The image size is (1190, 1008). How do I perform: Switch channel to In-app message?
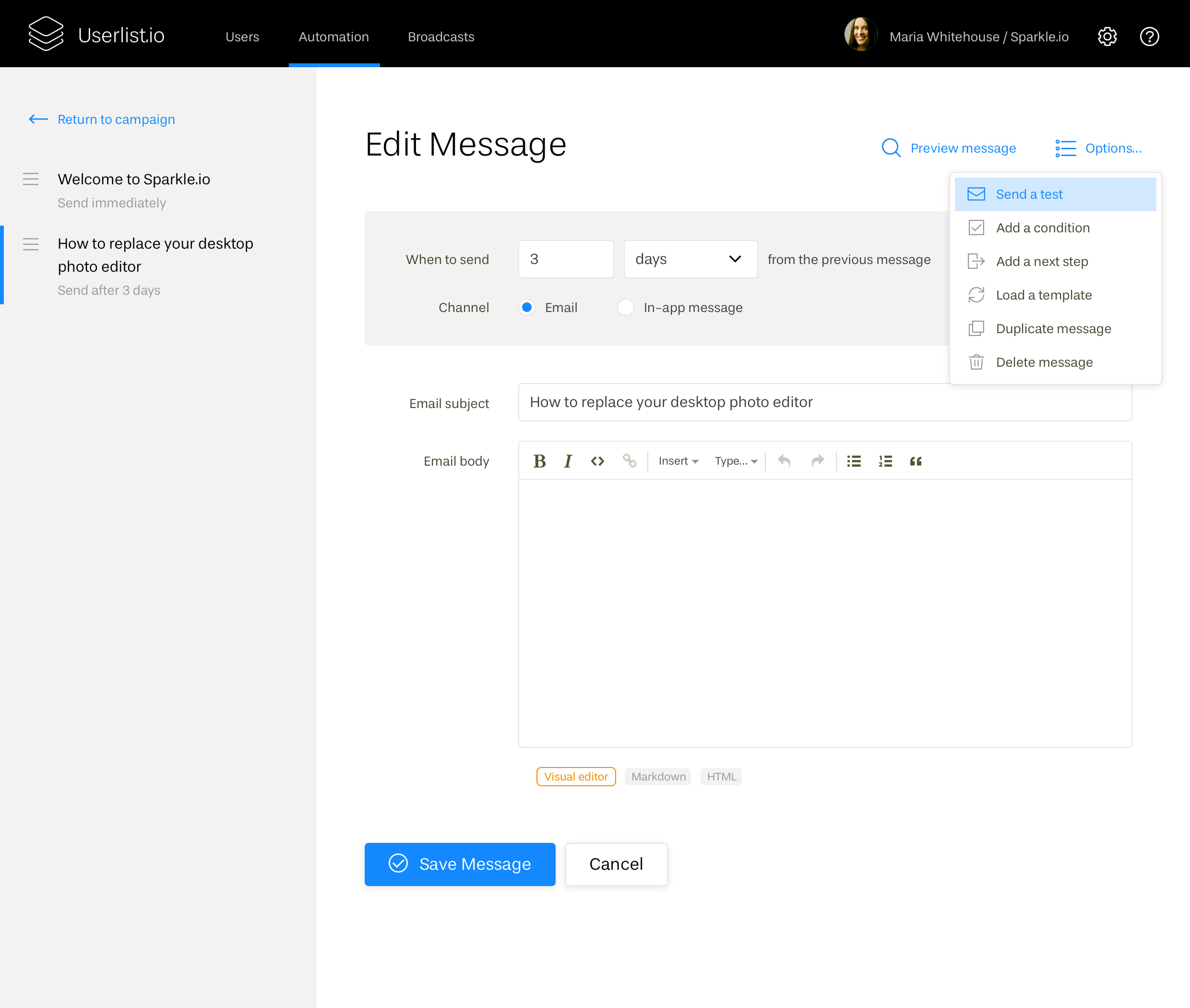click(x=626, y=307)
